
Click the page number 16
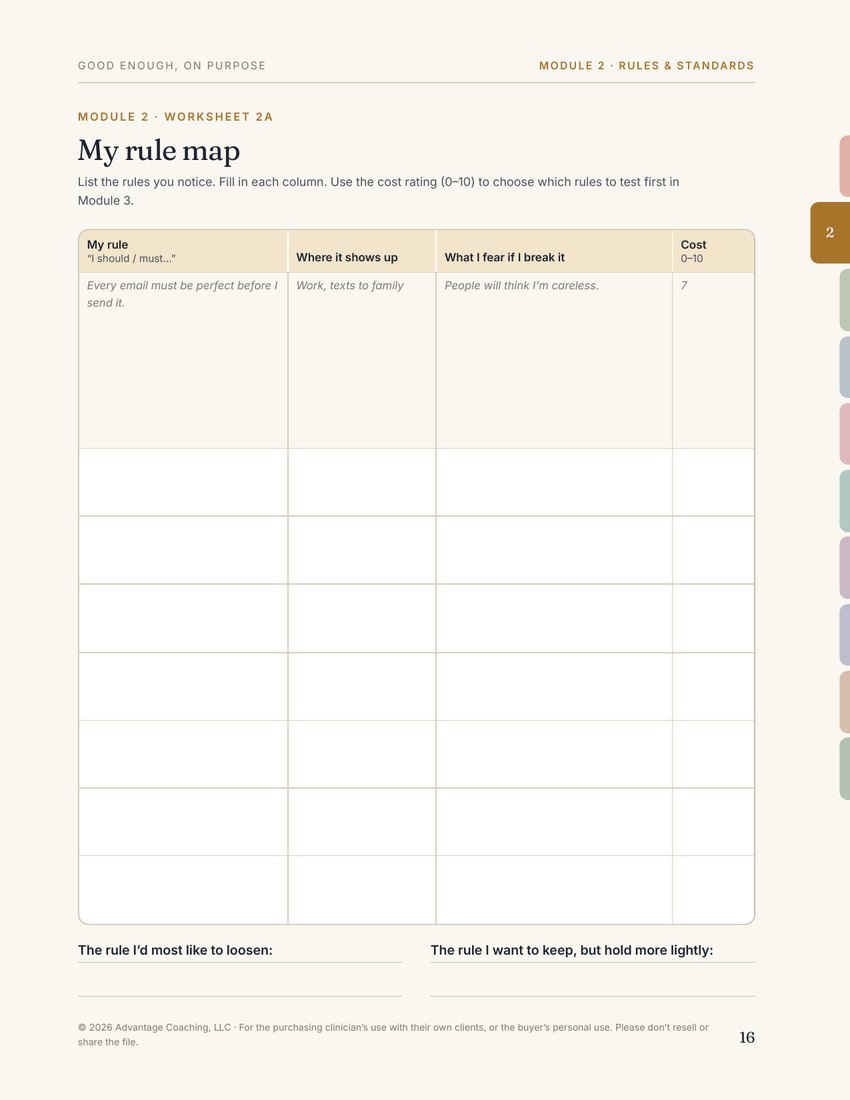pyautogui.click(x=747, y=1038)
